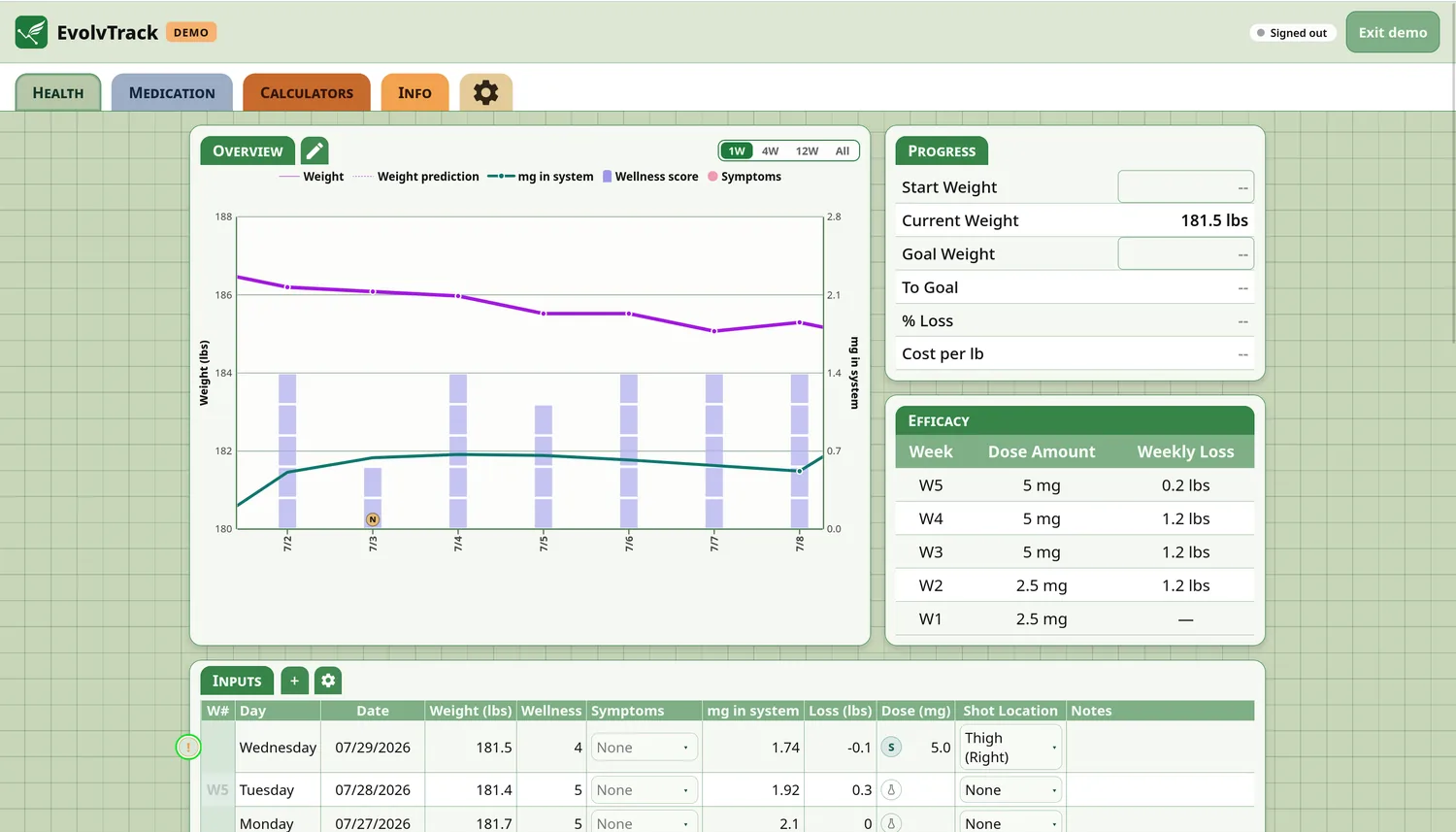Image resolution: width=1456 pixels, height=832 pixels.
Task: Select the 4W chart range
Action: pos(770,150)
